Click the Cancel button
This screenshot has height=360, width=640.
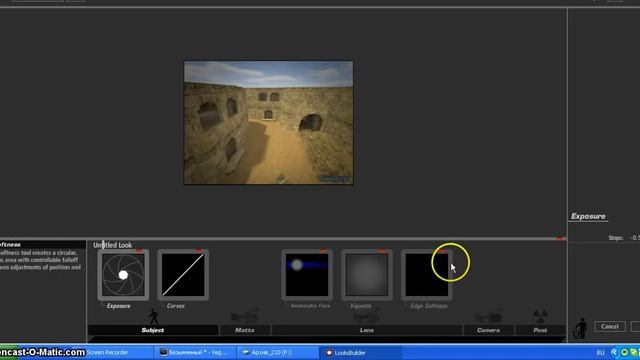[610, 327]
